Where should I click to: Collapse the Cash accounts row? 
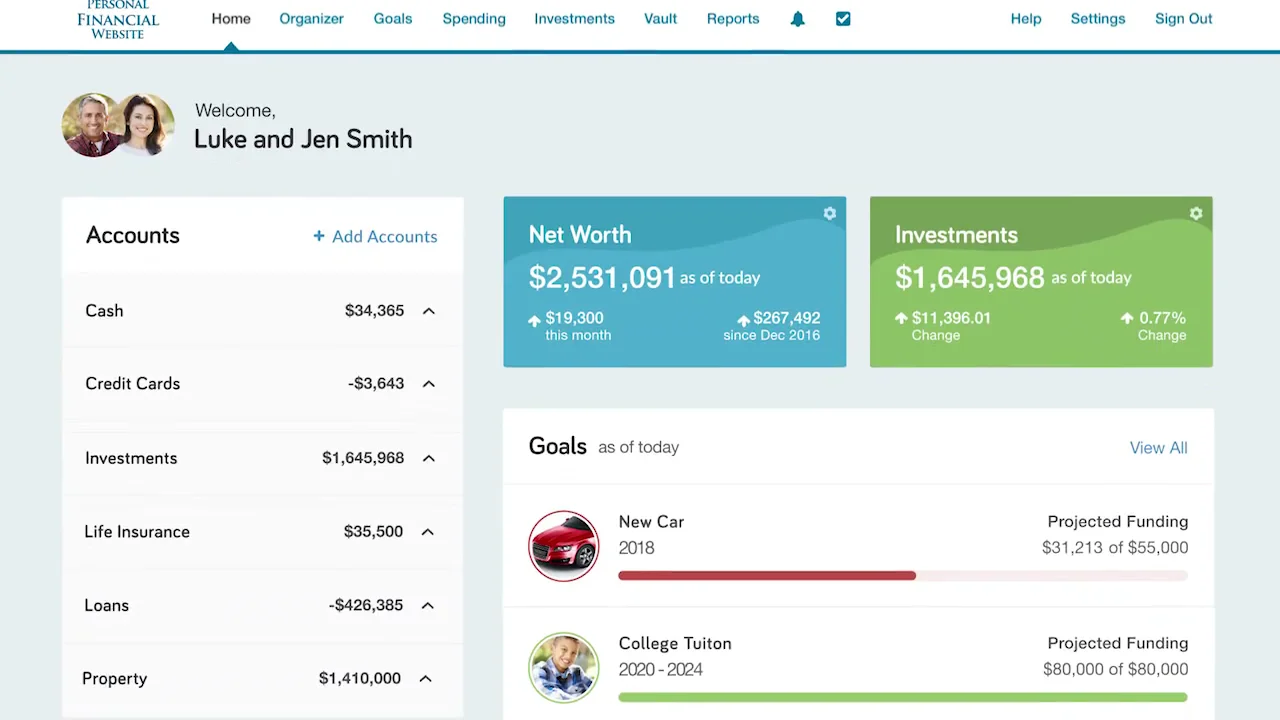428,311
